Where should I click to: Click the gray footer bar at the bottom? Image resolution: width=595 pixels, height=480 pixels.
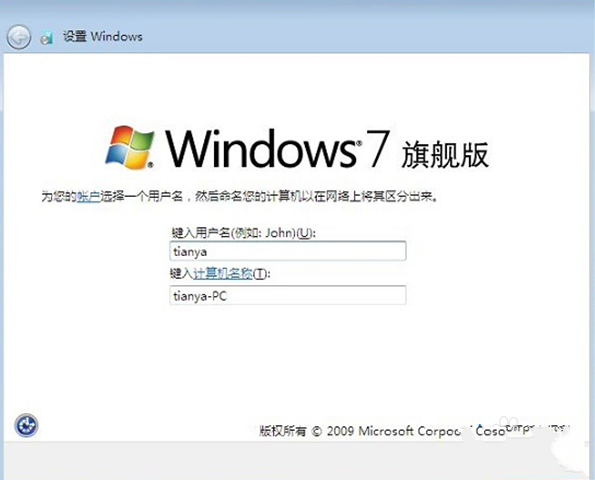coord(298,461)
